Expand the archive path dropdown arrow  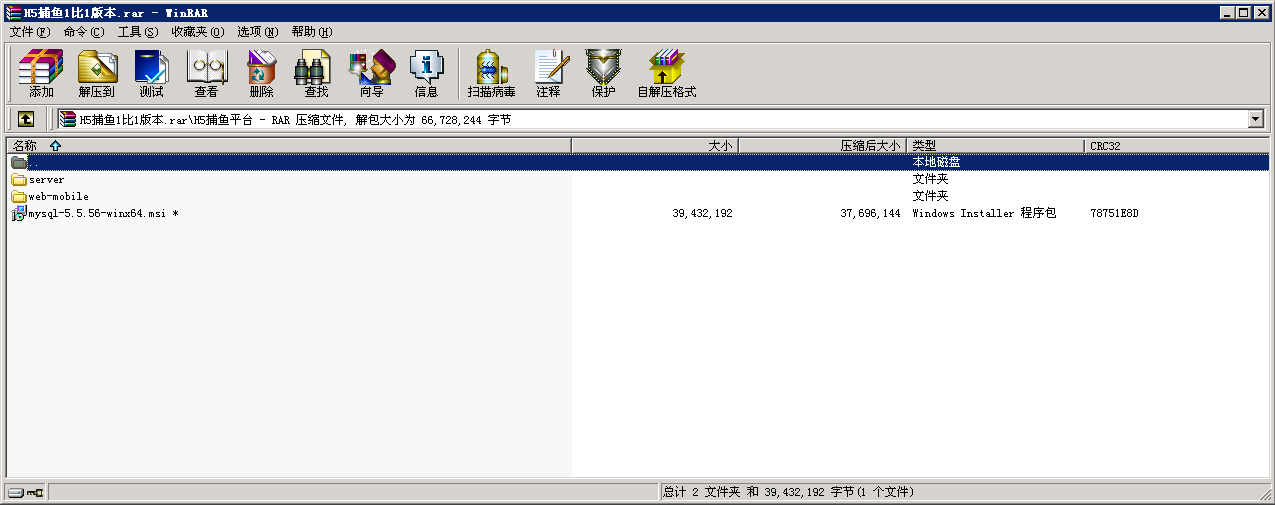coord(1256,120)
